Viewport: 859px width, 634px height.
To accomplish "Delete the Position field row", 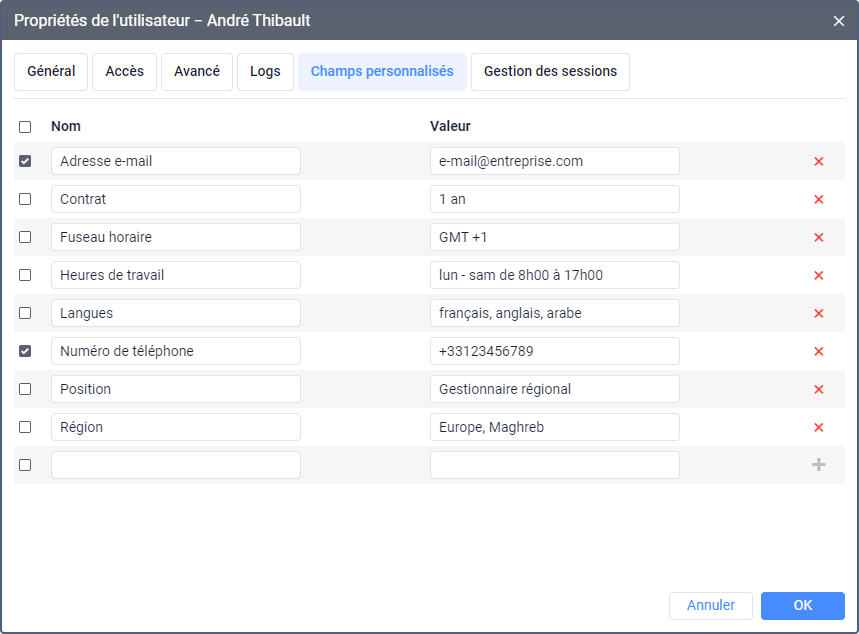I will [x=818, y=389].
